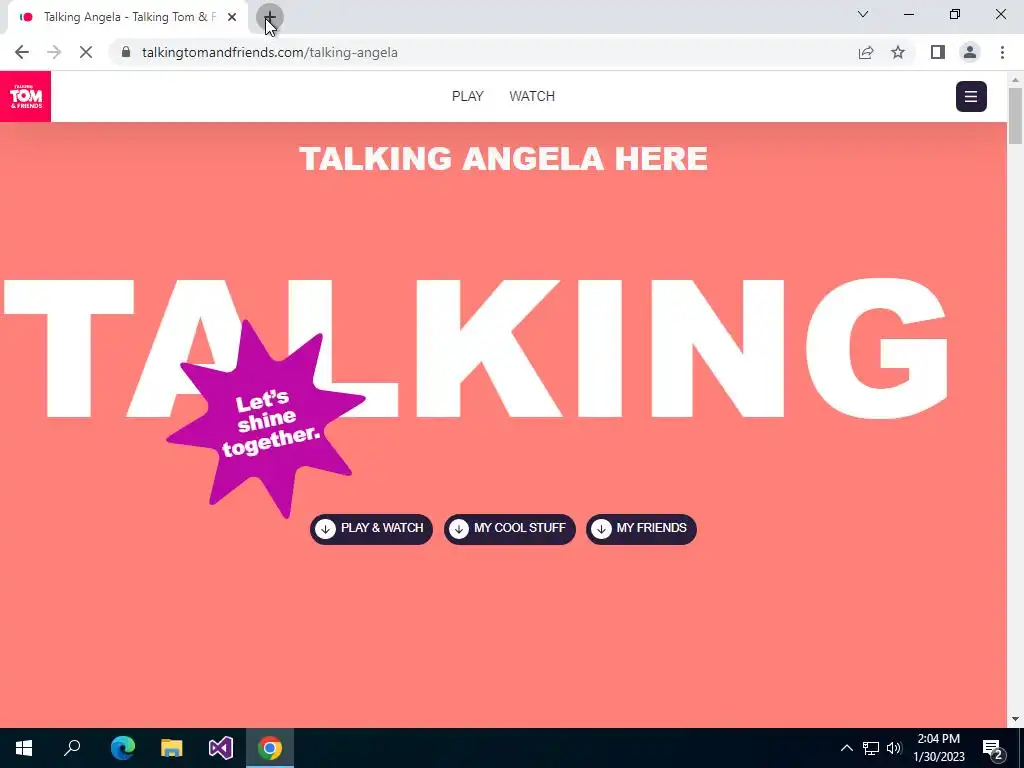Click the Chrome taskbar icon
Image resolution: width=1024 pixels, height=768 pixels.
coord(270,748)
